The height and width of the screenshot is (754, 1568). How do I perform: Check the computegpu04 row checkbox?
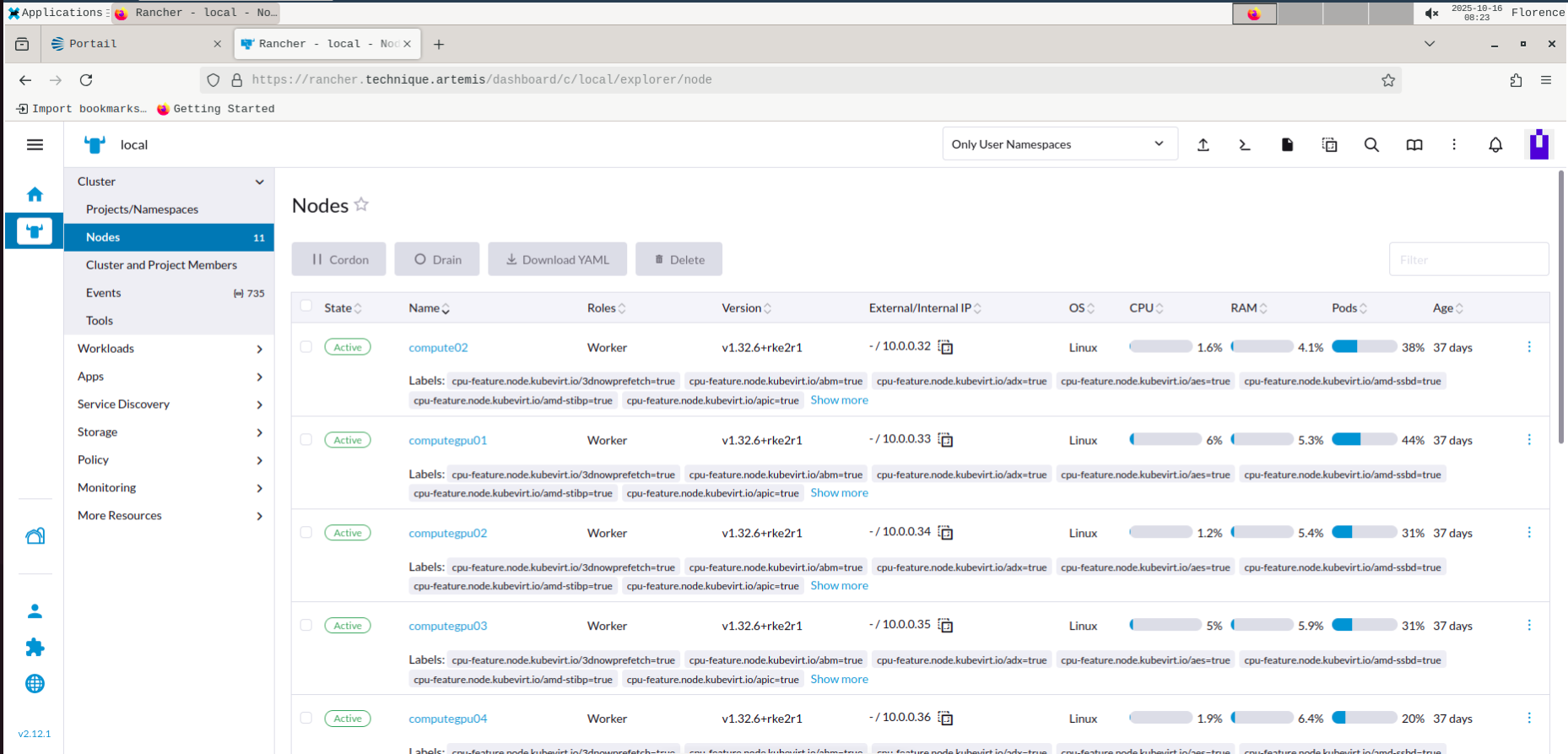305,719
